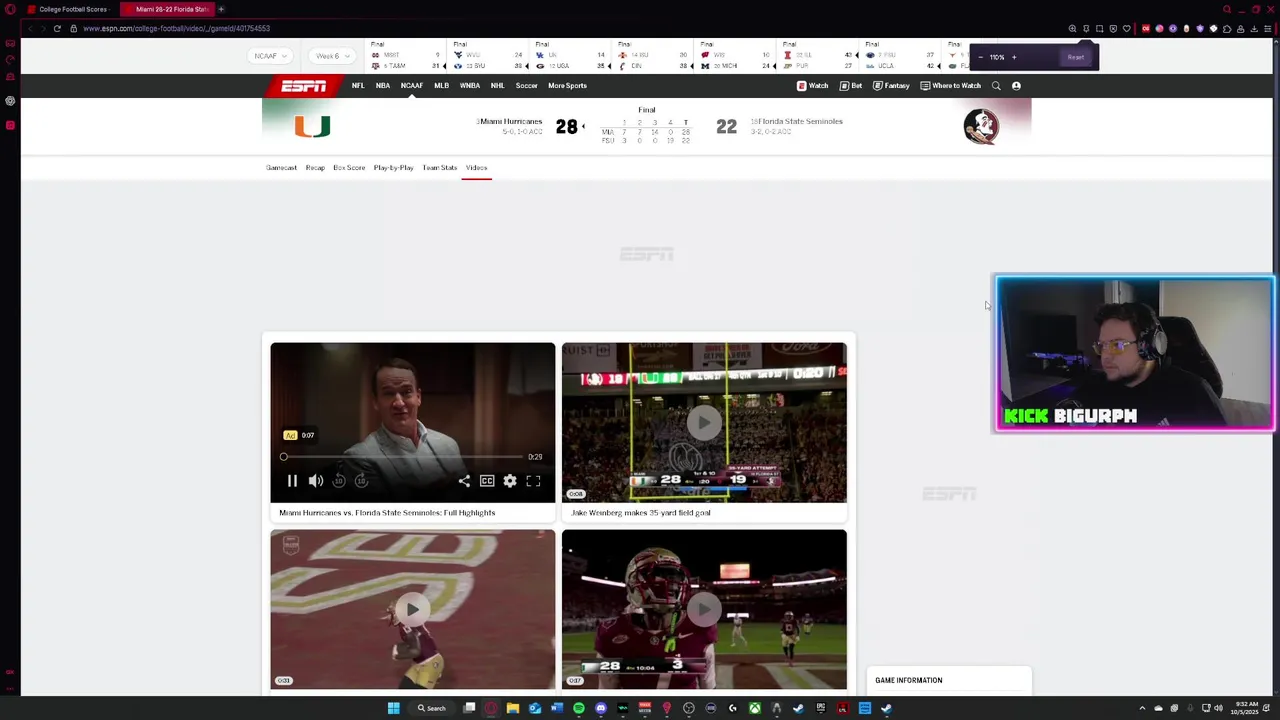Open the WNBA menu
The width and height of the screenshot is (1280, 720).
pos(470,86)
